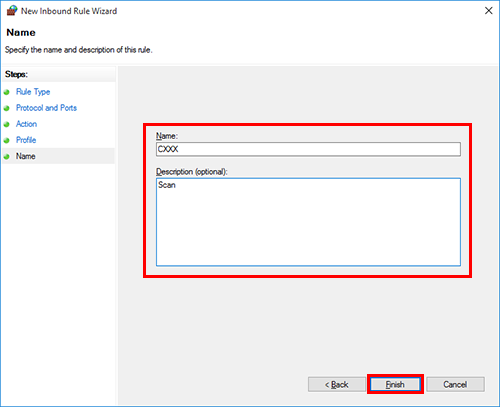Click the green bullet beside Rule Type
The height and width of the screenshot is (407, 500).
pyautogui.click(x=6, y=92)
